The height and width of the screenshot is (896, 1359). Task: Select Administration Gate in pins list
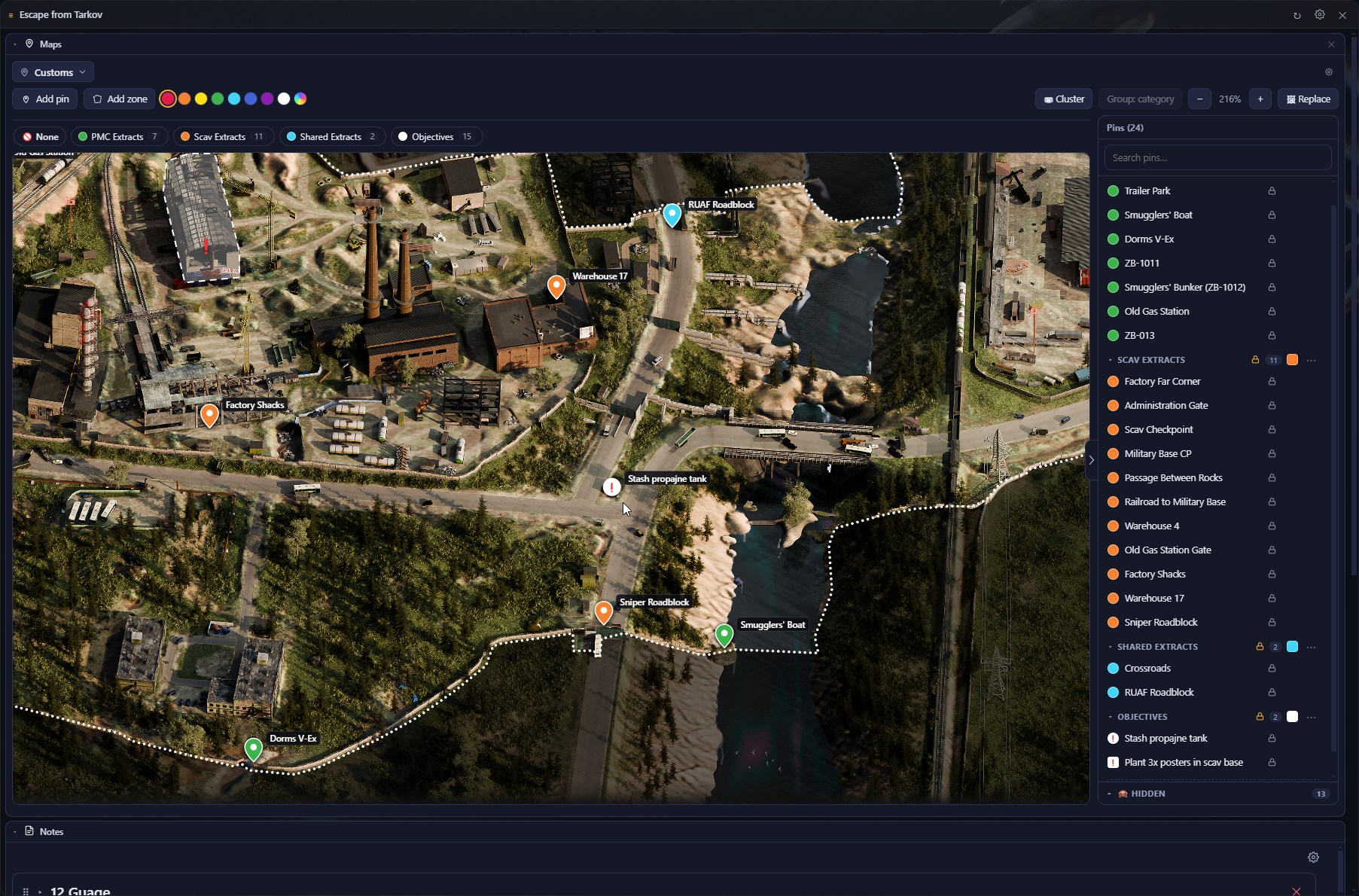click(1166, 406)
